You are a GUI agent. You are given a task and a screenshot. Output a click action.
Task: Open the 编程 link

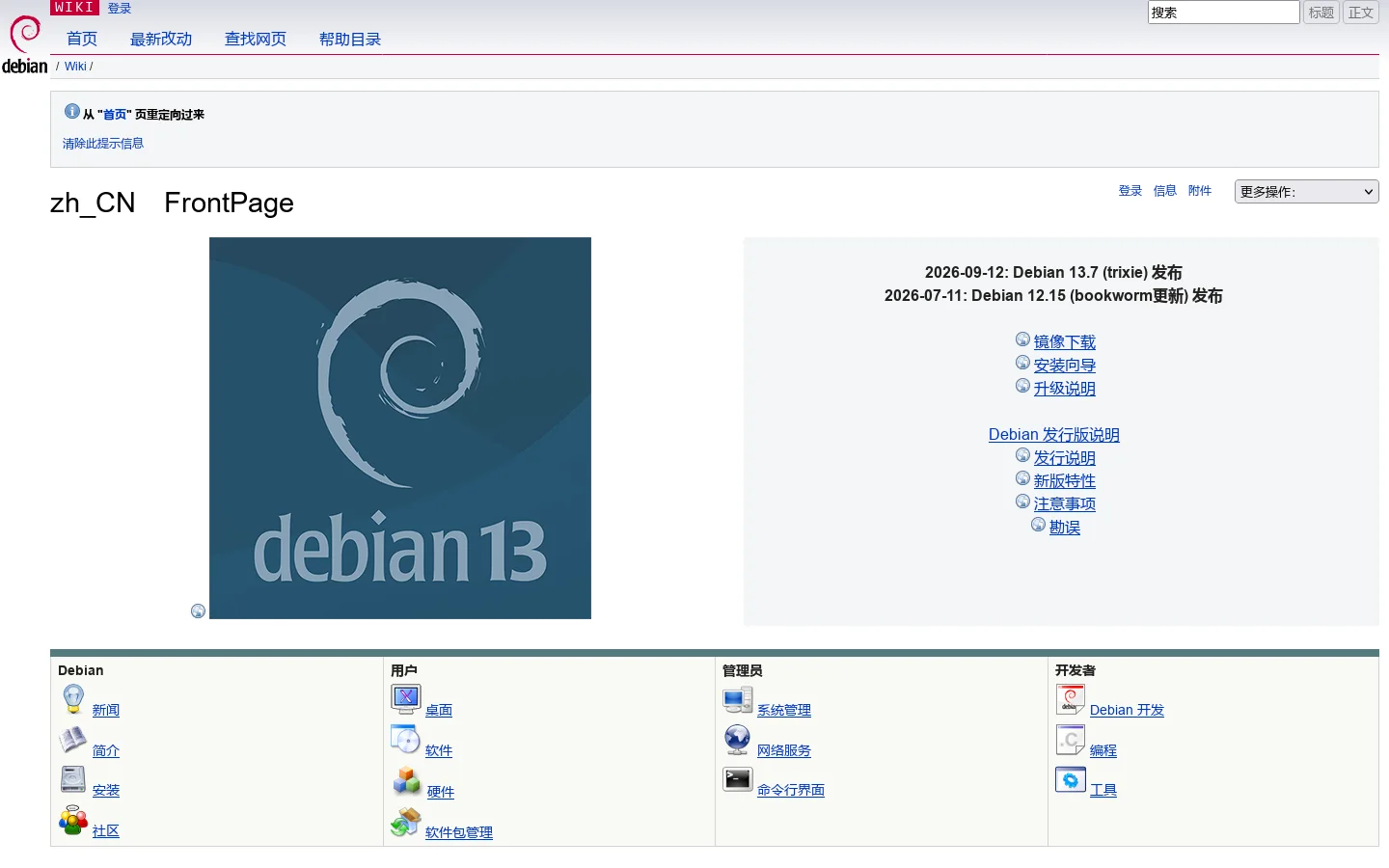(x=1103, y=750)
